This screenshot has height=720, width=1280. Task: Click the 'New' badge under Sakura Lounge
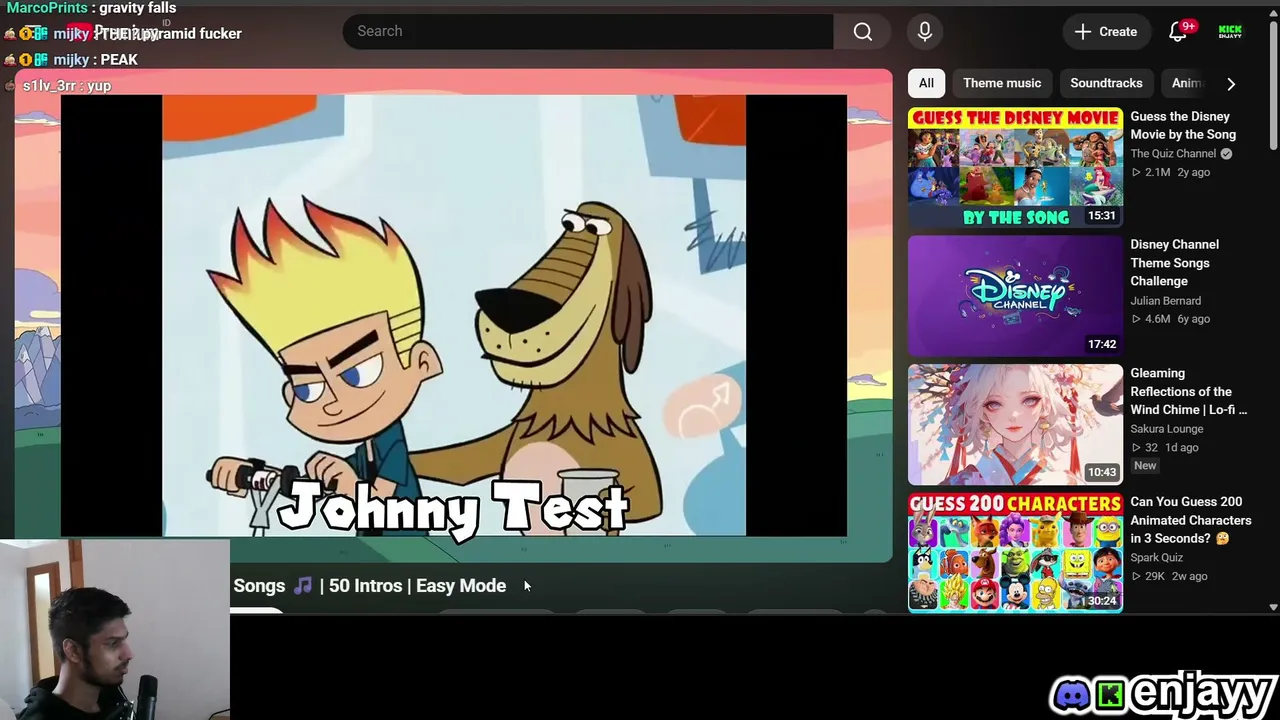click(x=1145, y=466)
